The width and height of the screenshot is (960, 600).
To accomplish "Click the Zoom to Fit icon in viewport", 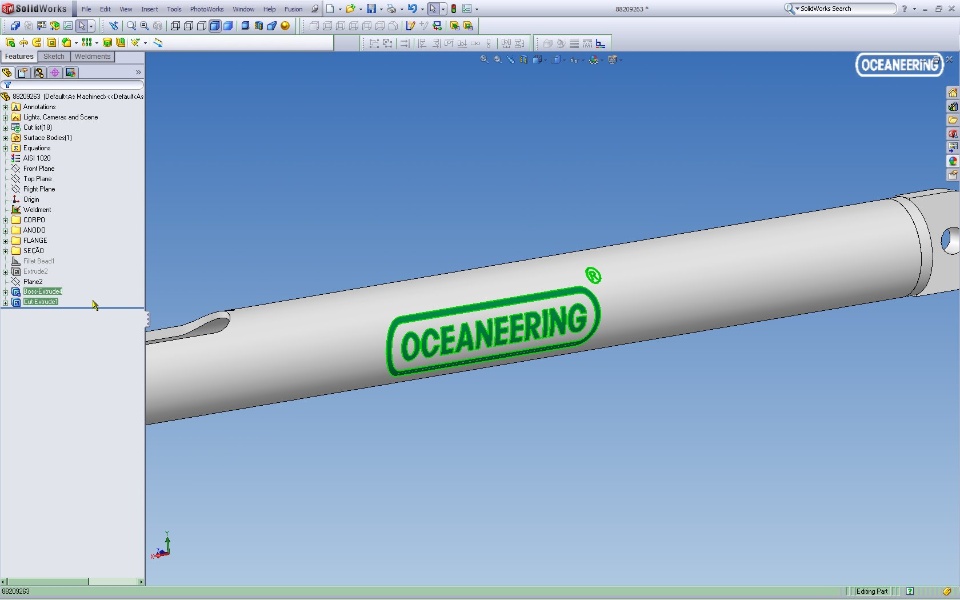I will click(x=484, y=59).
